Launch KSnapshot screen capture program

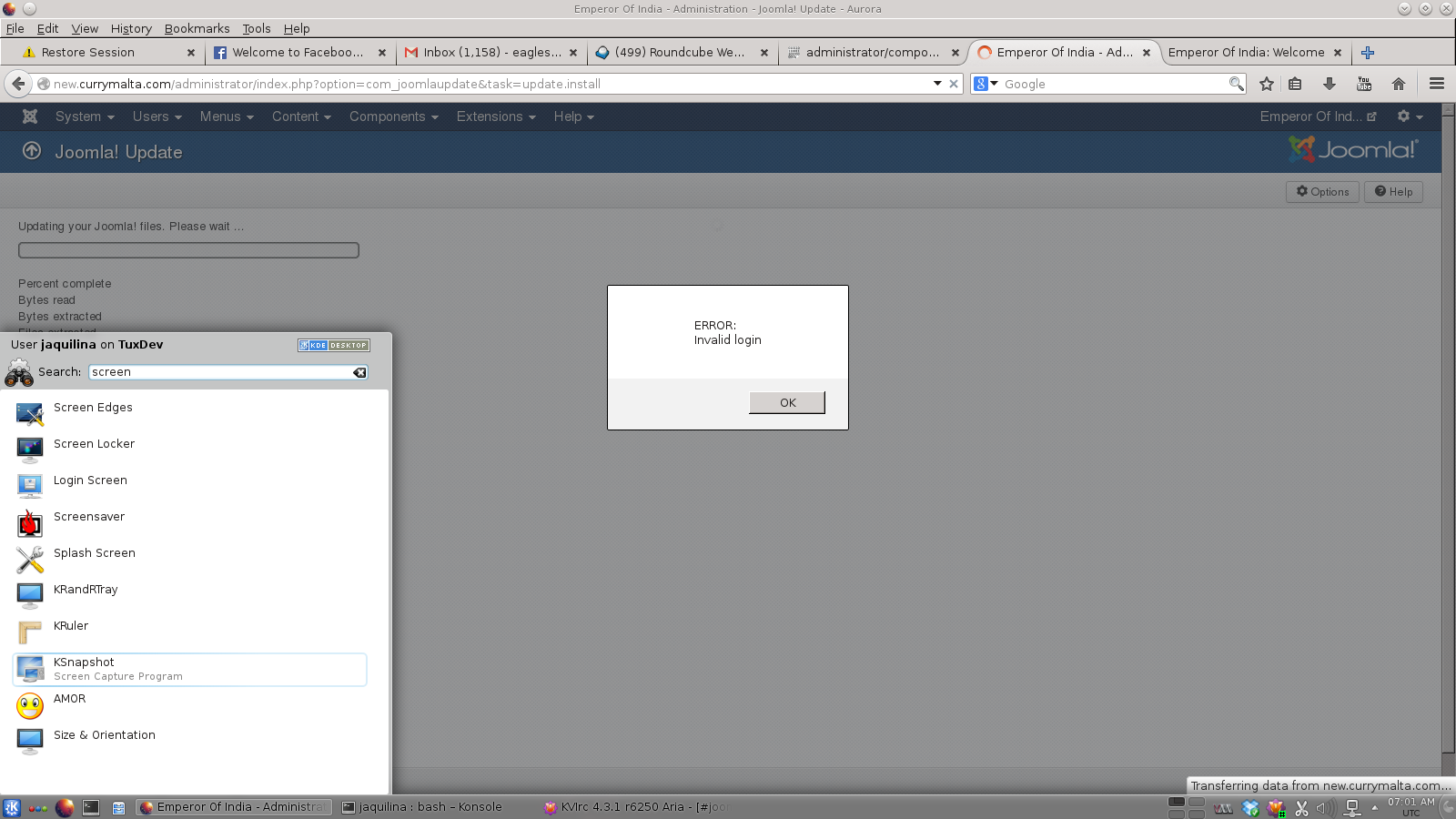[x=190, y=669]
